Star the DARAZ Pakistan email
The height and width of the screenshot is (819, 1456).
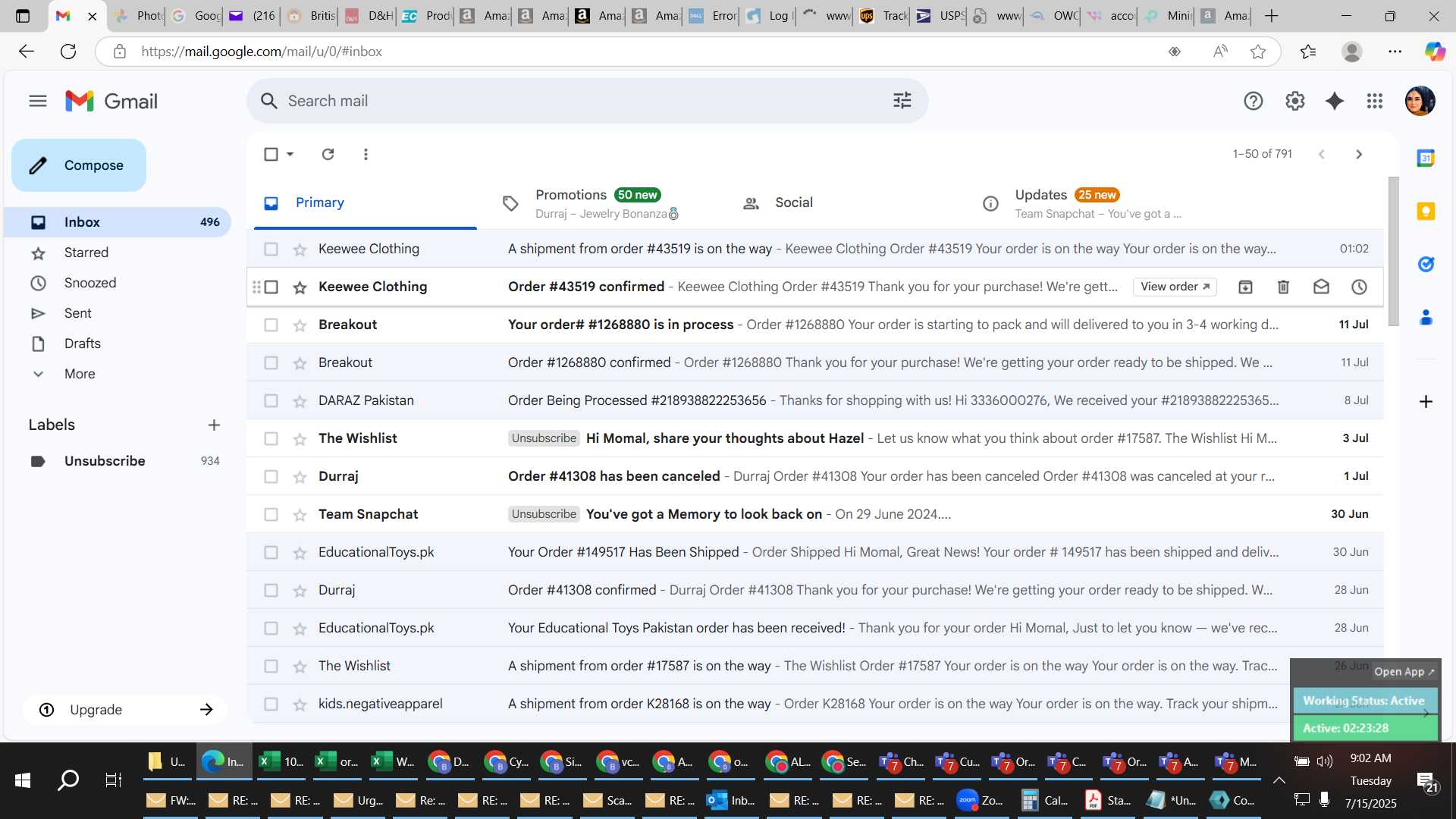click(300, 401)
